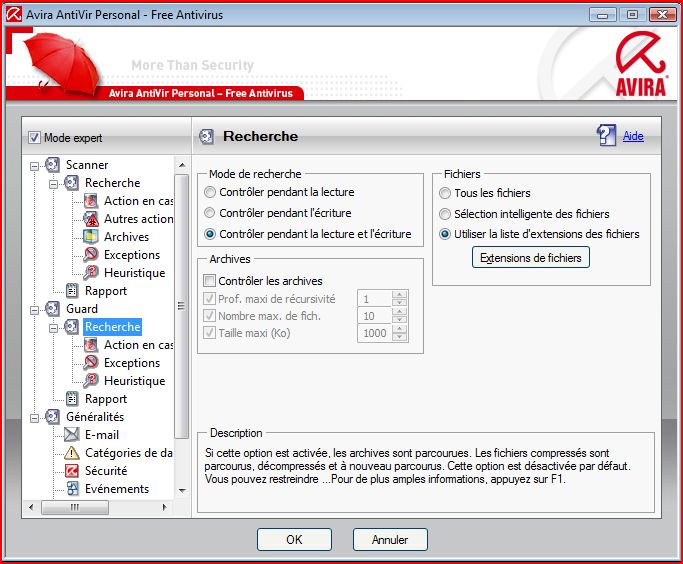683x564 pixels.
Task: Collapse the Scanner tree node
Action: click(x=34, y=166)
